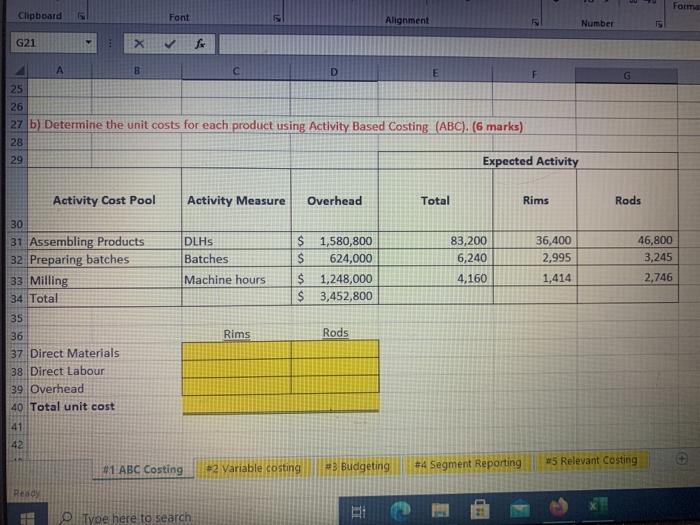Open Windows Start menu
Screen dimensions: 700x525
(27, 518)
